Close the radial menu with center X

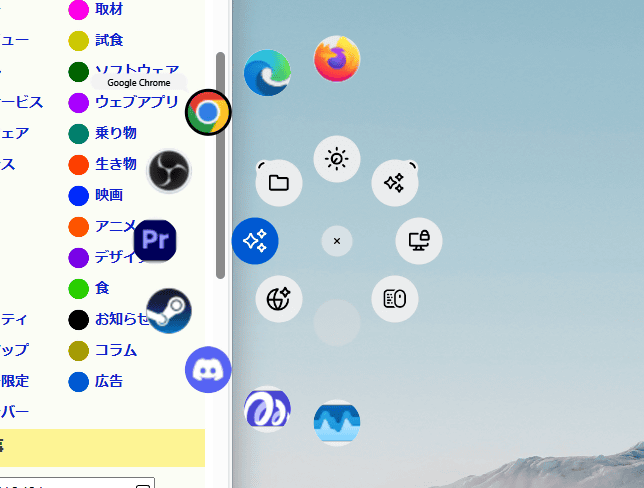point(337,241)
